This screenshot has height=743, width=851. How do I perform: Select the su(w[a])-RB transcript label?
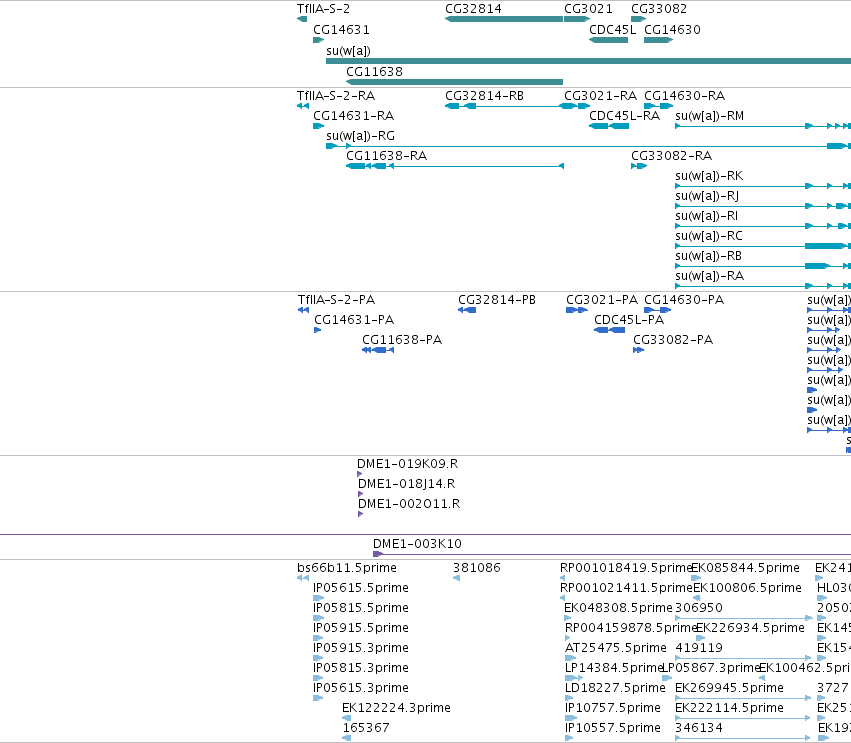pos(708,257)
